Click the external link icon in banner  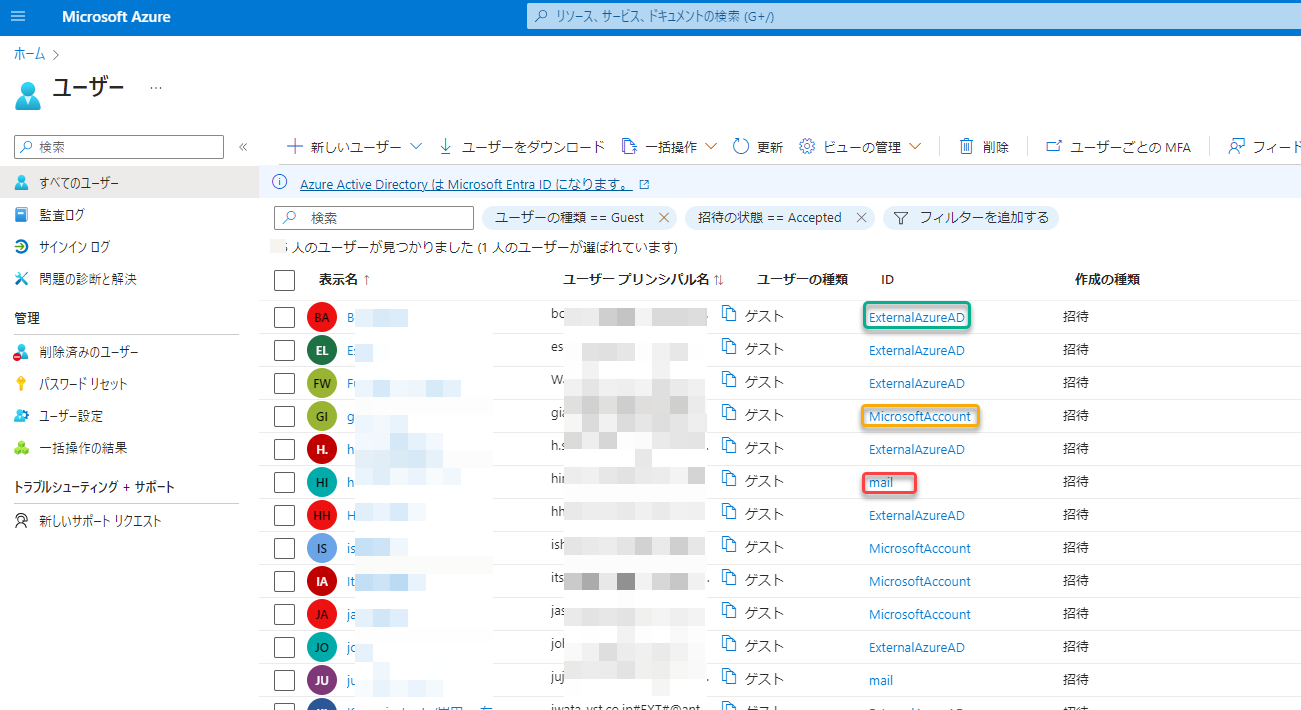coord(644,184)
